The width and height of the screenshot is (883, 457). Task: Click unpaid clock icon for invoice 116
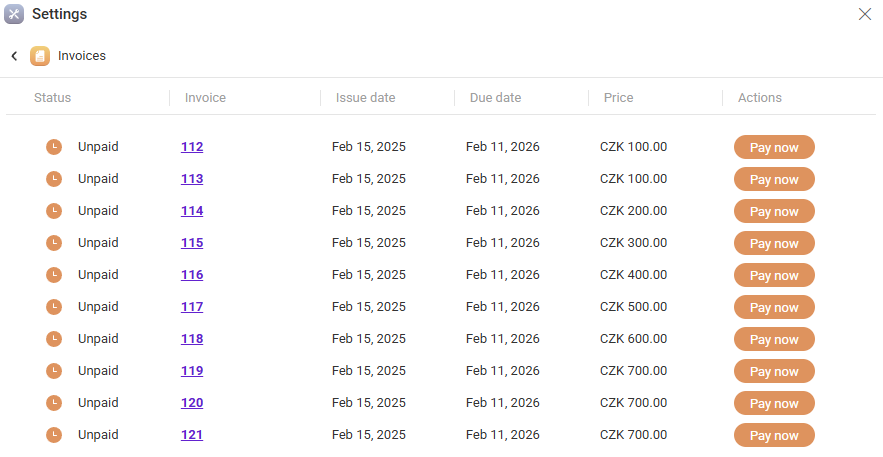54,275
